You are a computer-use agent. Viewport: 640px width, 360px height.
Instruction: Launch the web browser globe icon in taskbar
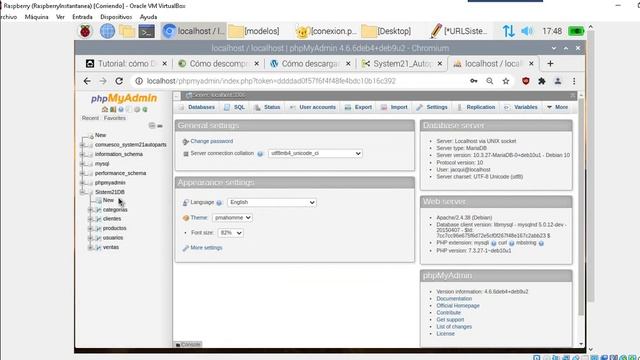point(107,31)
